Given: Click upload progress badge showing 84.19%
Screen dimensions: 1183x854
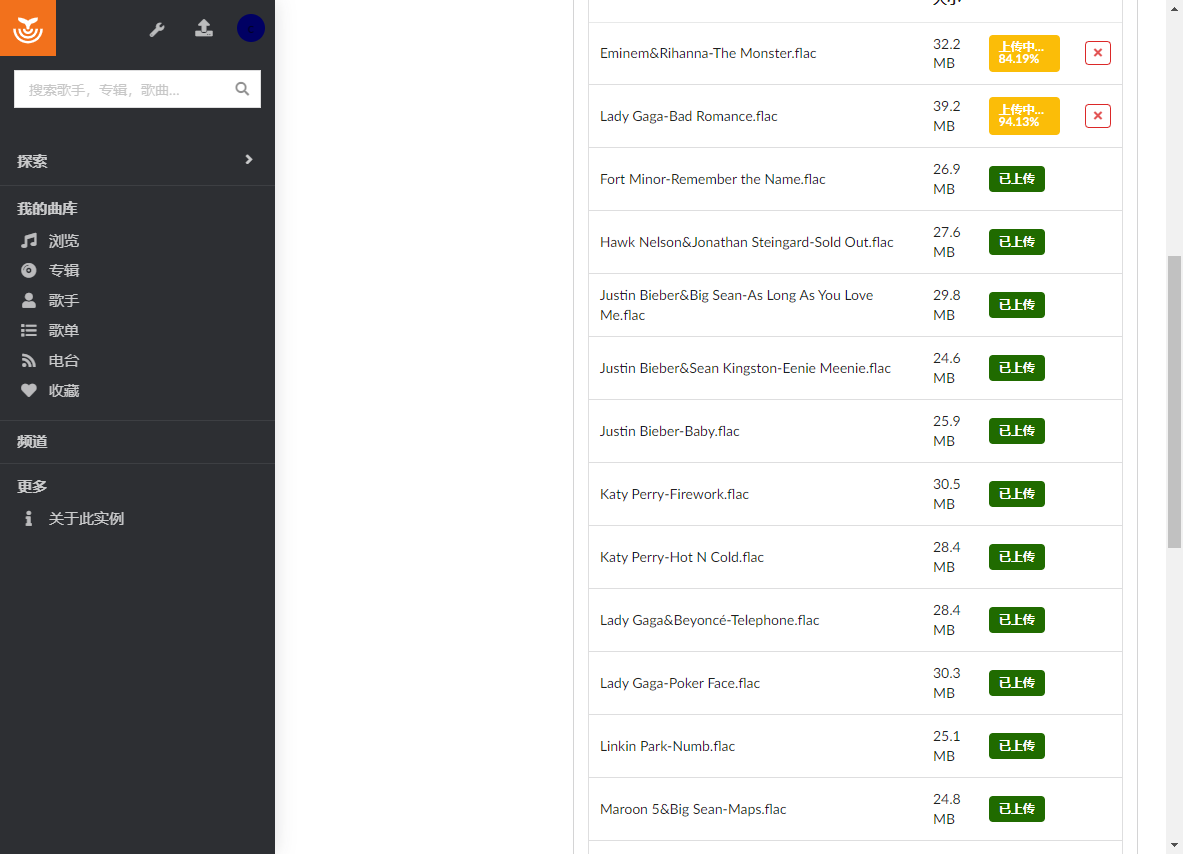Looking at the screenshot, I should point(1024,53).
